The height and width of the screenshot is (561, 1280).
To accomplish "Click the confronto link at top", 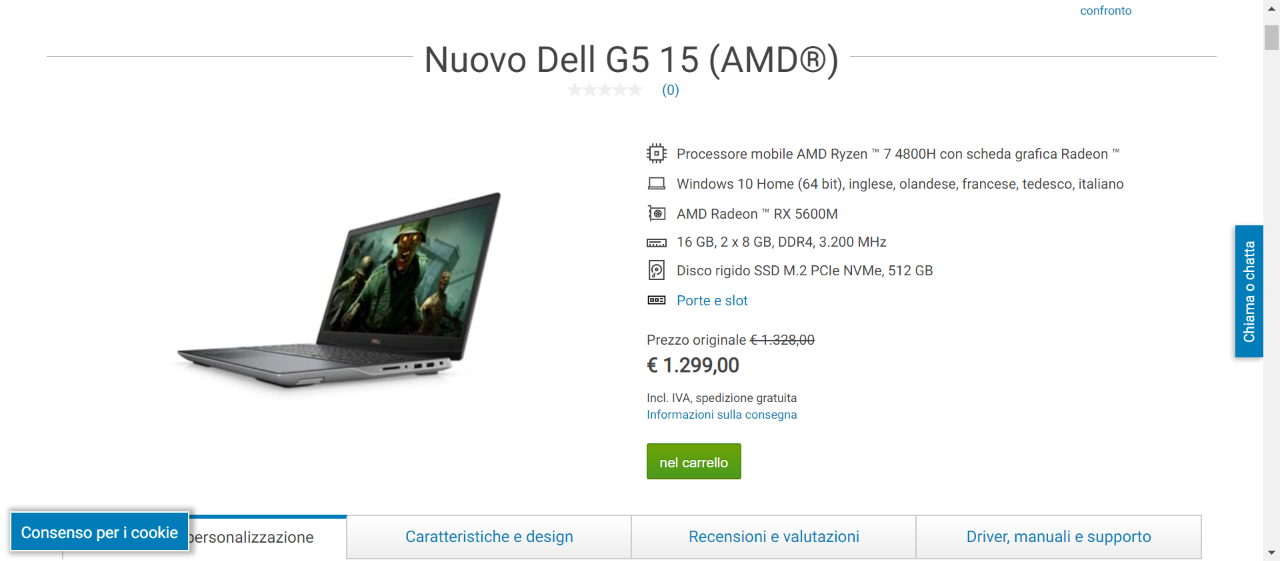I will [1106, 11].
